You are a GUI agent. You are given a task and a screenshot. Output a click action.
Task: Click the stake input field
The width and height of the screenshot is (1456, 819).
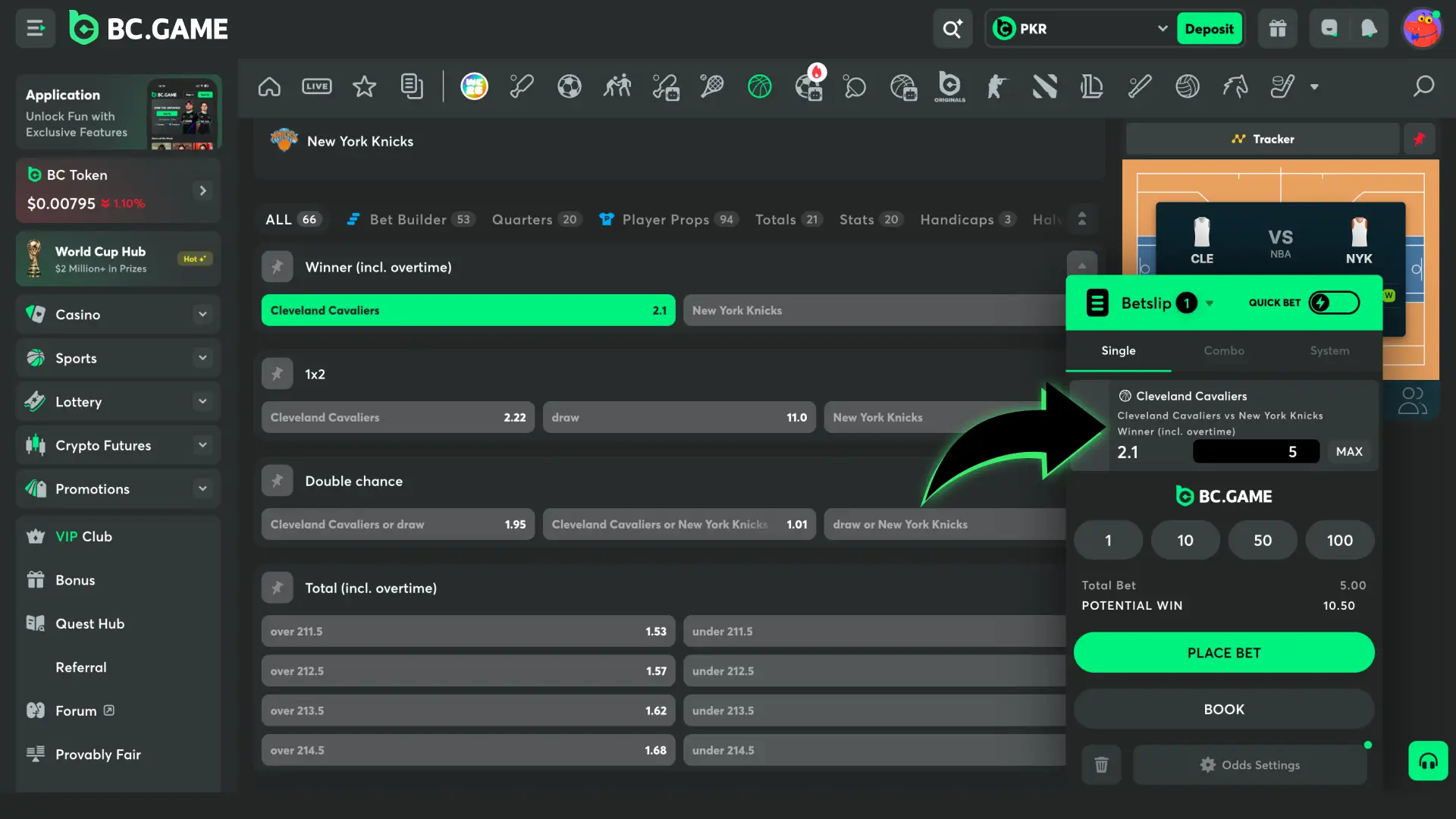click(x=1256, y=452)
